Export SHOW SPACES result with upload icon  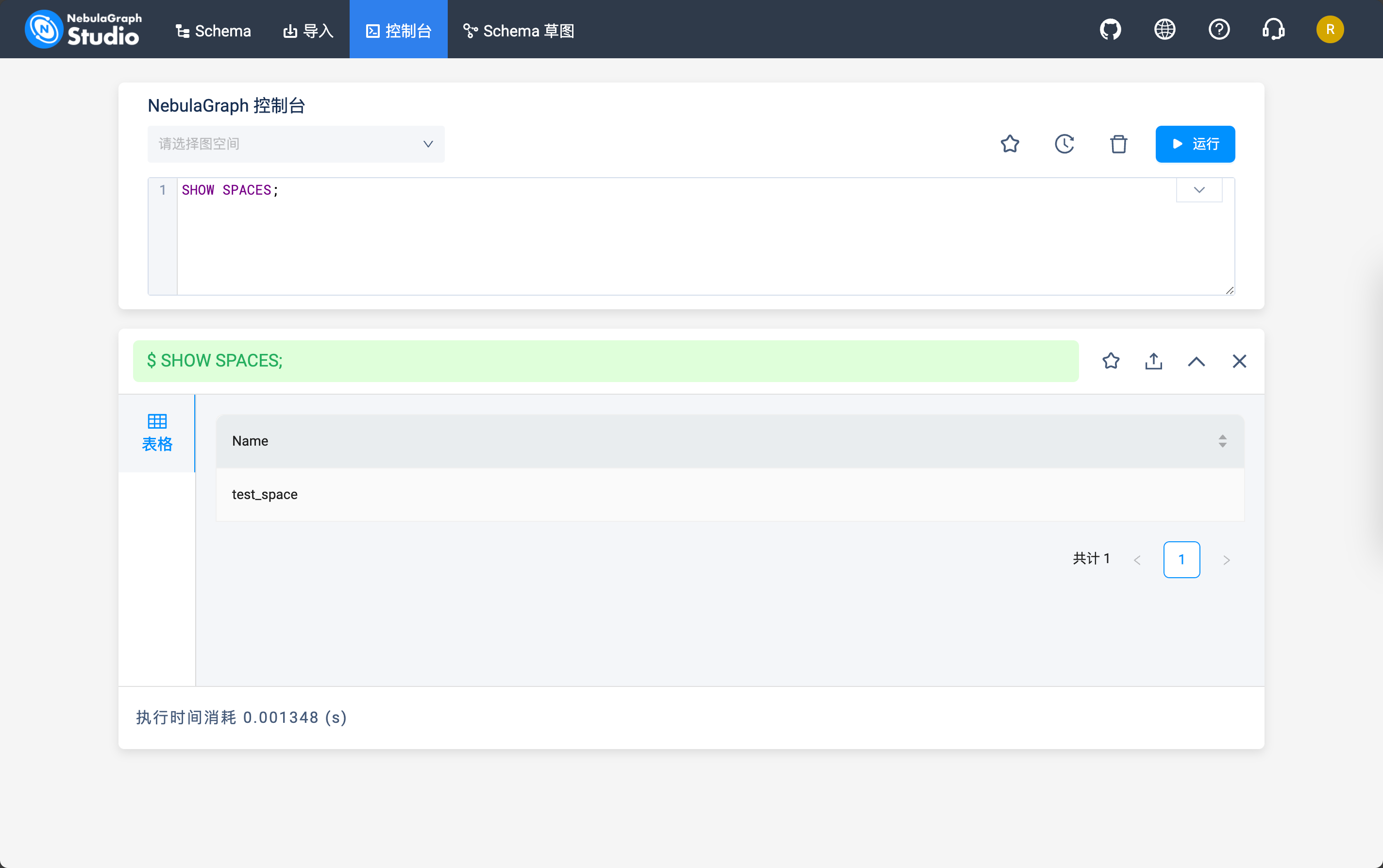click(1153, 361)
